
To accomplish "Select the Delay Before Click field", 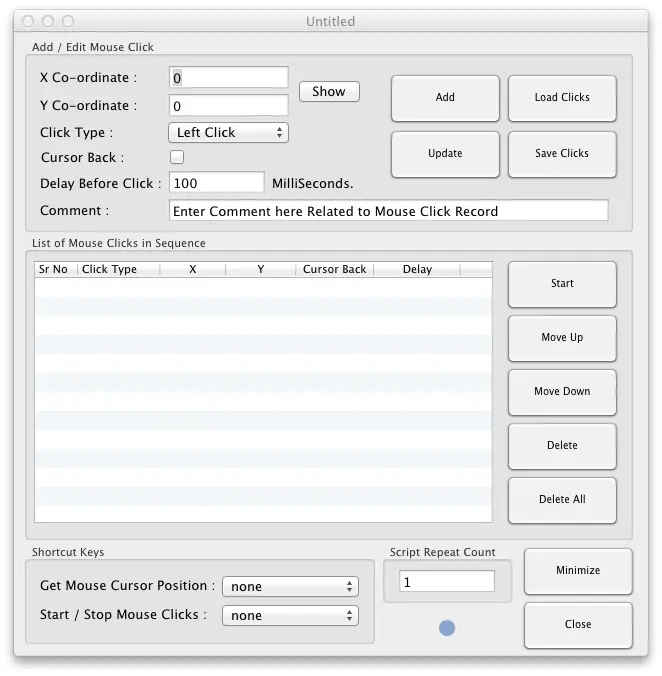I will coord(217,183).
